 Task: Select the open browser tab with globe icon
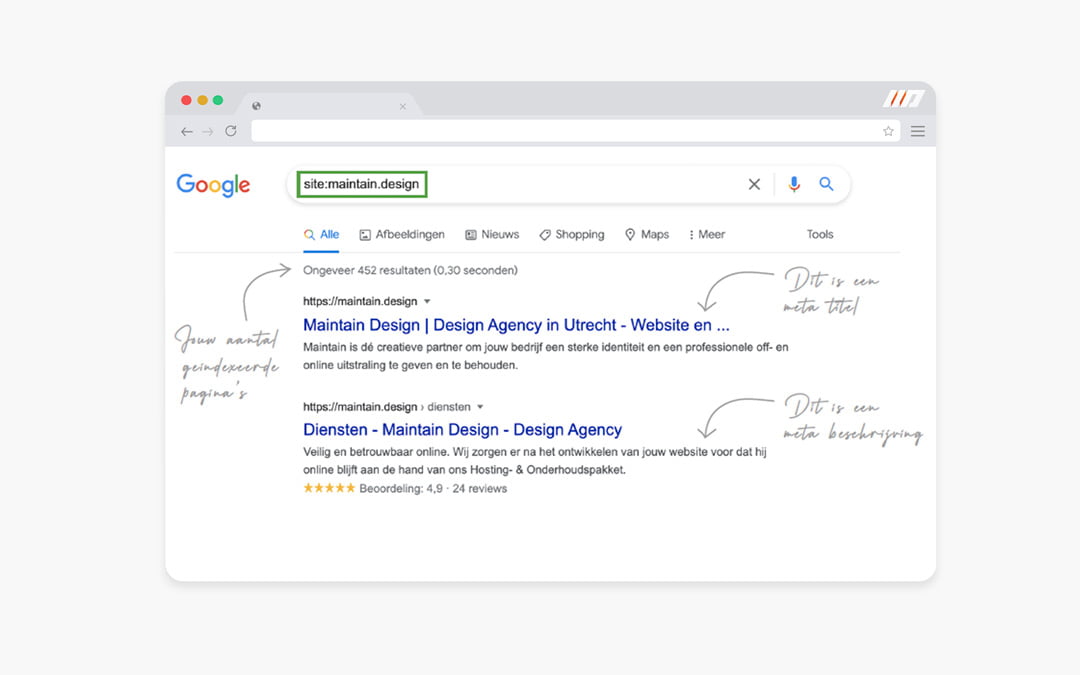pyautogui.click(x=329, y=105)
